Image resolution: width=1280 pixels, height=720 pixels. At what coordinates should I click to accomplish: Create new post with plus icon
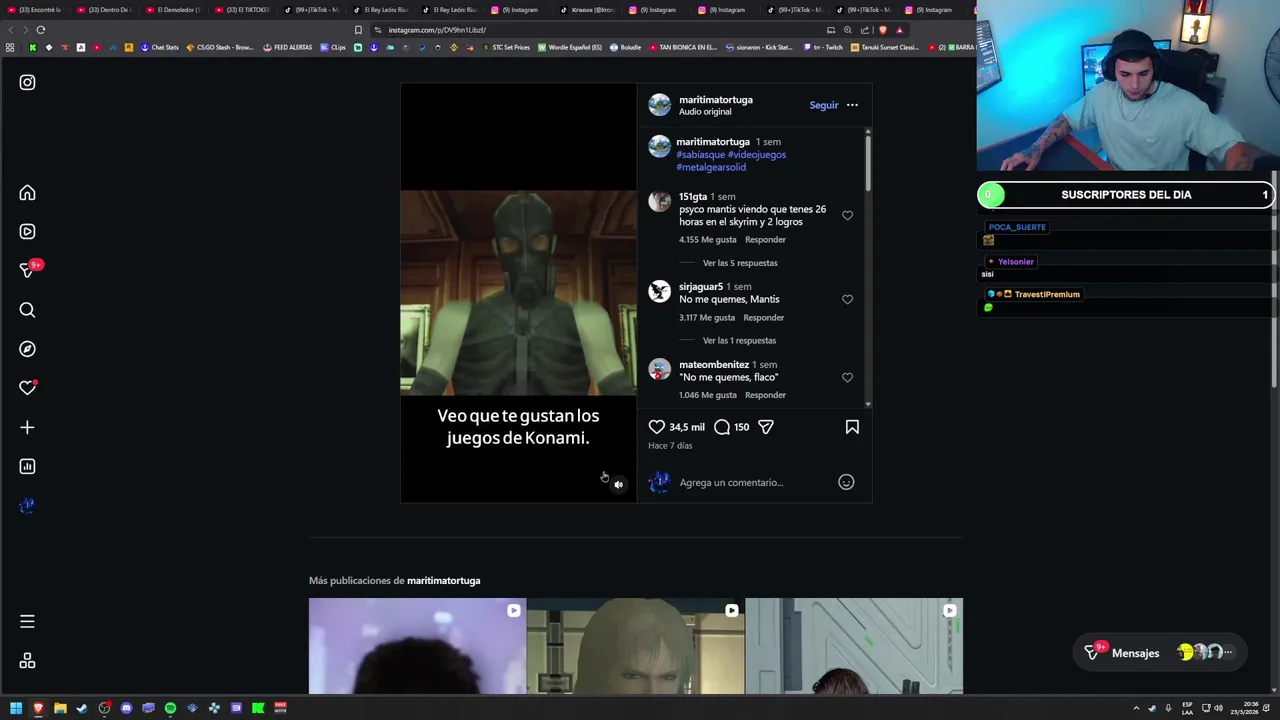[27, 427]
